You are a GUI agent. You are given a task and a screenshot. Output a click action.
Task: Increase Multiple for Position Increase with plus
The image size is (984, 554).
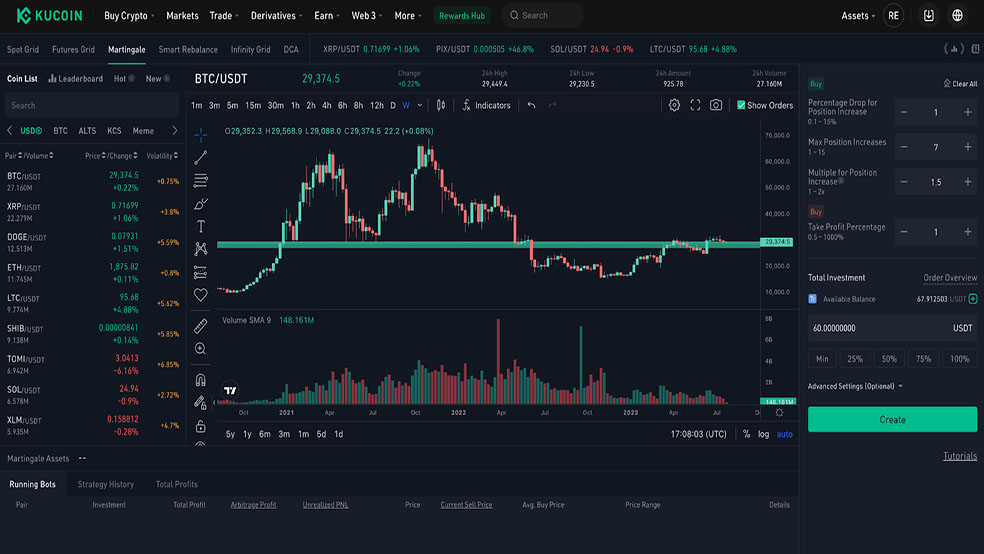click(968, 182)
